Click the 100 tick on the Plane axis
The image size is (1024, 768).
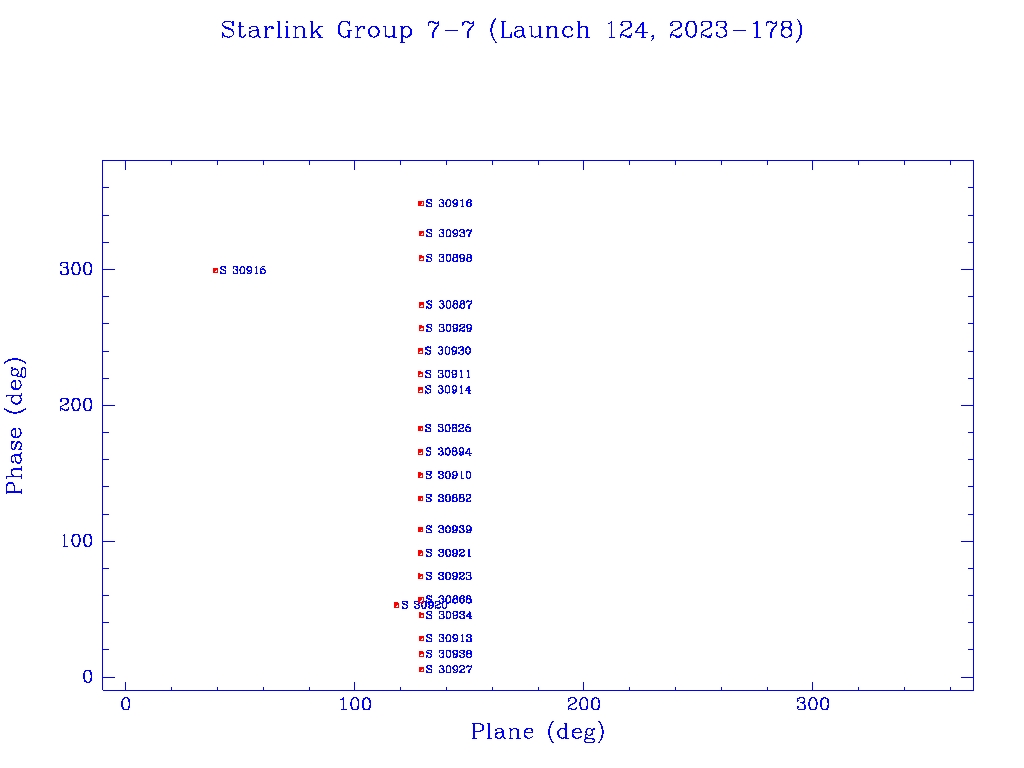pos(355,704)
